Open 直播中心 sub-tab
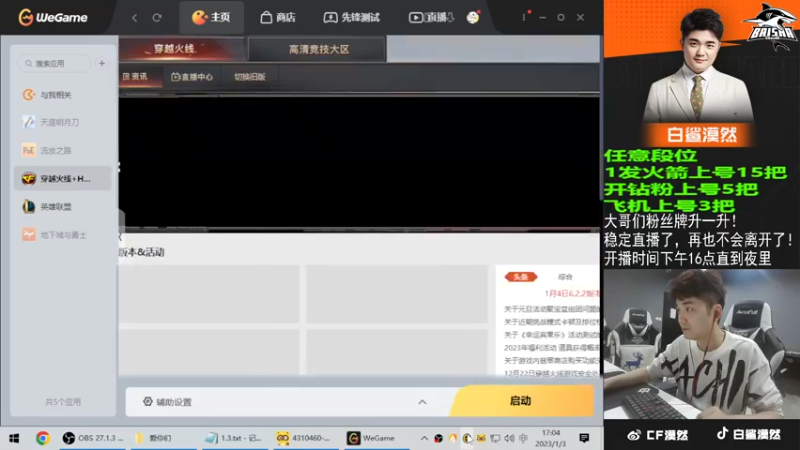The image size is (800, 450). [192, 77]
